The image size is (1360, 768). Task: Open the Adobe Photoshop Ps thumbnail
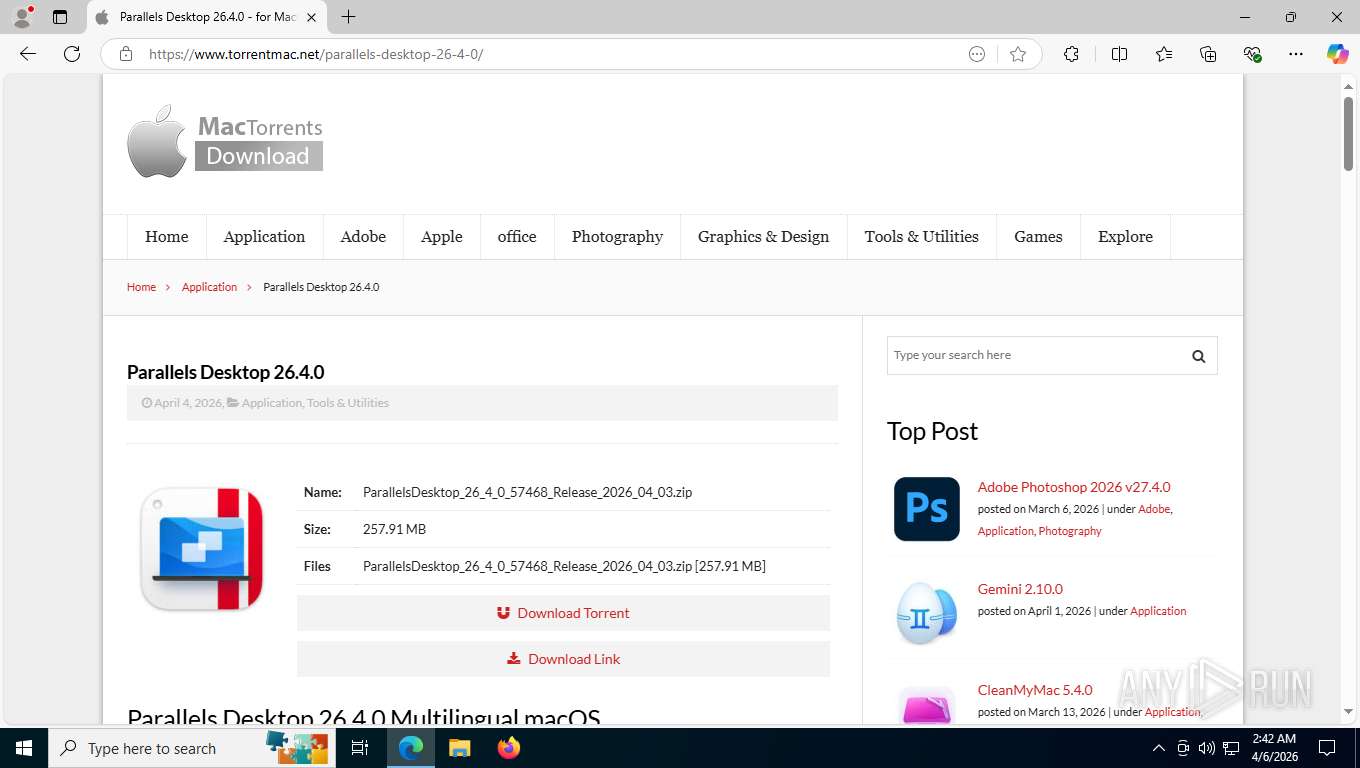coord(927,509)
